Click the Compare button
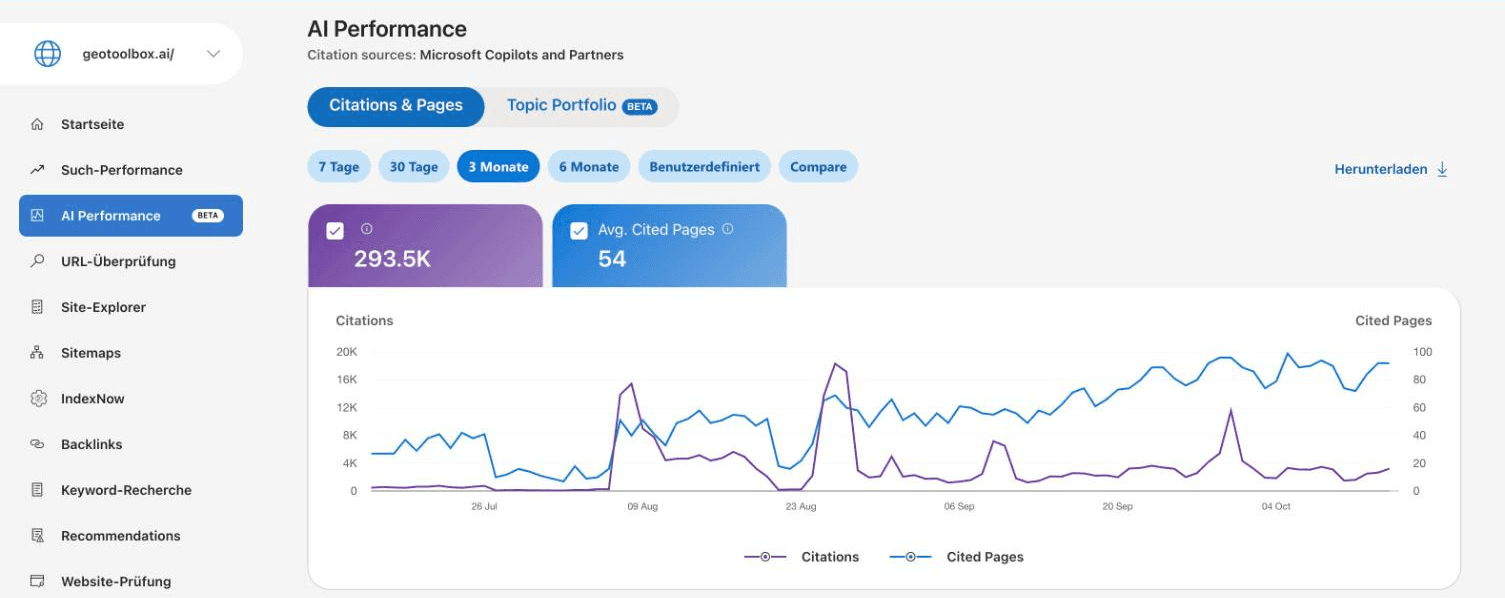This screenshot has height=598, width=1505. pos(818,167)
